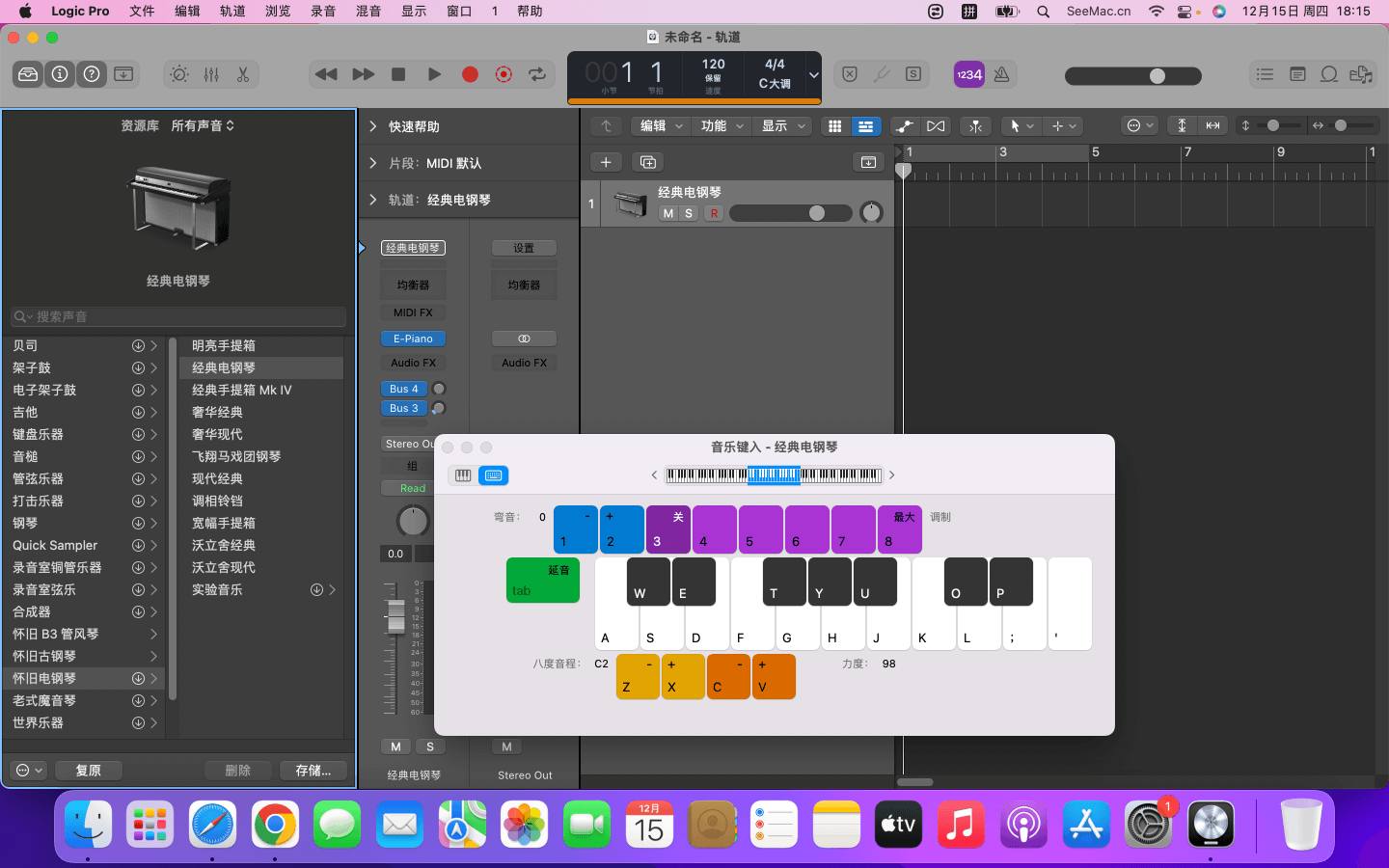Screen dimensions: 1389x868
Task: Open the Mixer with the faders icon
Action: click(211, 74)
